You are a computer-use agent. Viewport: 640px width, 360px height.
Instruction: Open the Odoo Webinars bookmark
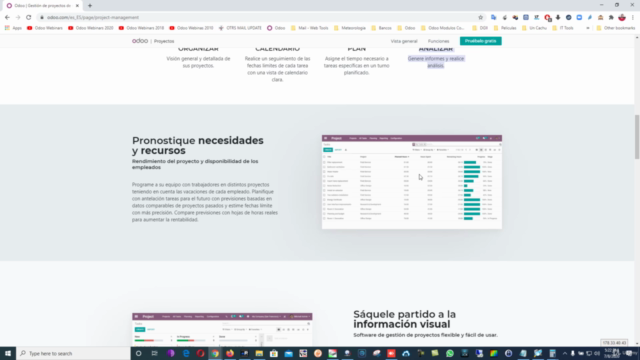pyautogui.click(x=45, y=28)
